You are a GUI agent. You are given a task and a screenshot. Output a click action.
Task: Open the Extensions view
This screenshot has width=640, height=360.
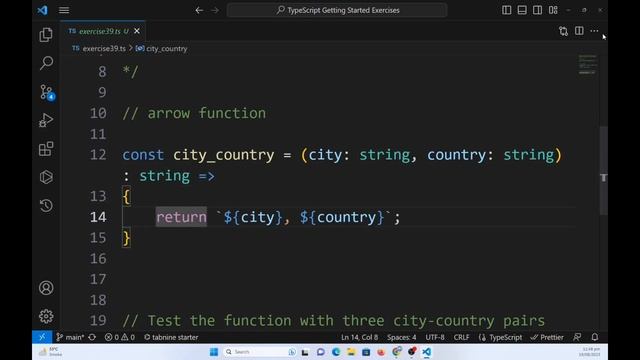(x=46, y=149)
